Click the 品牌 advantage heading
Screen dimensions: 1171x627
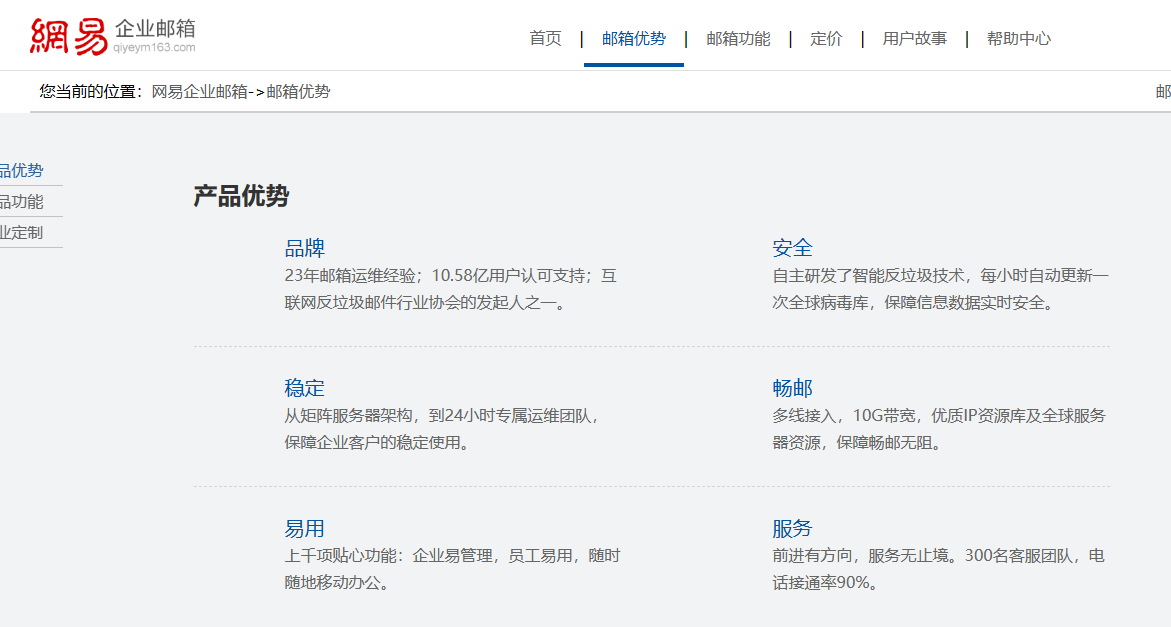coord(305,248)
